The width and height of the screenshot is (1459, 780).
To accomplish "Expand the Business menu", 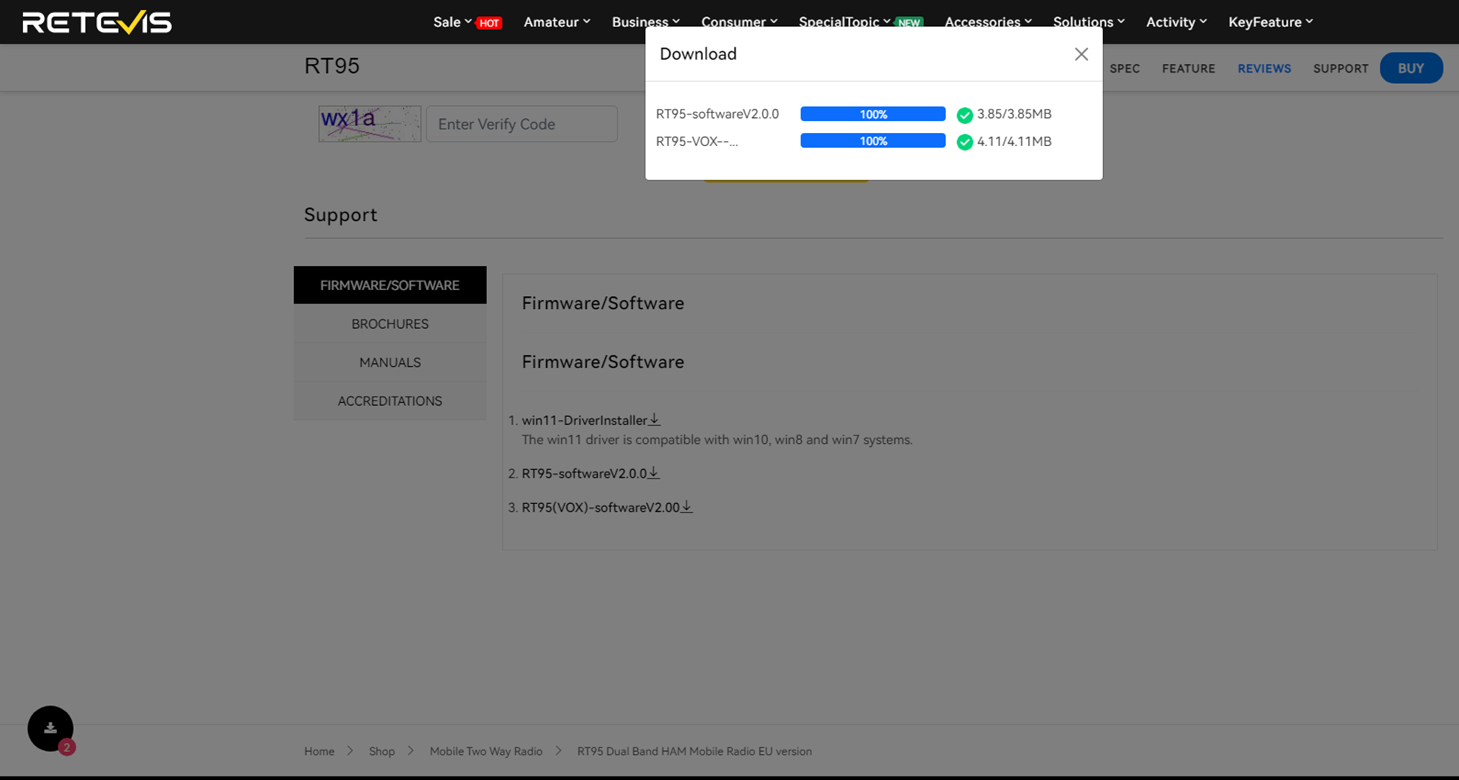I will [x=646, y=22].
